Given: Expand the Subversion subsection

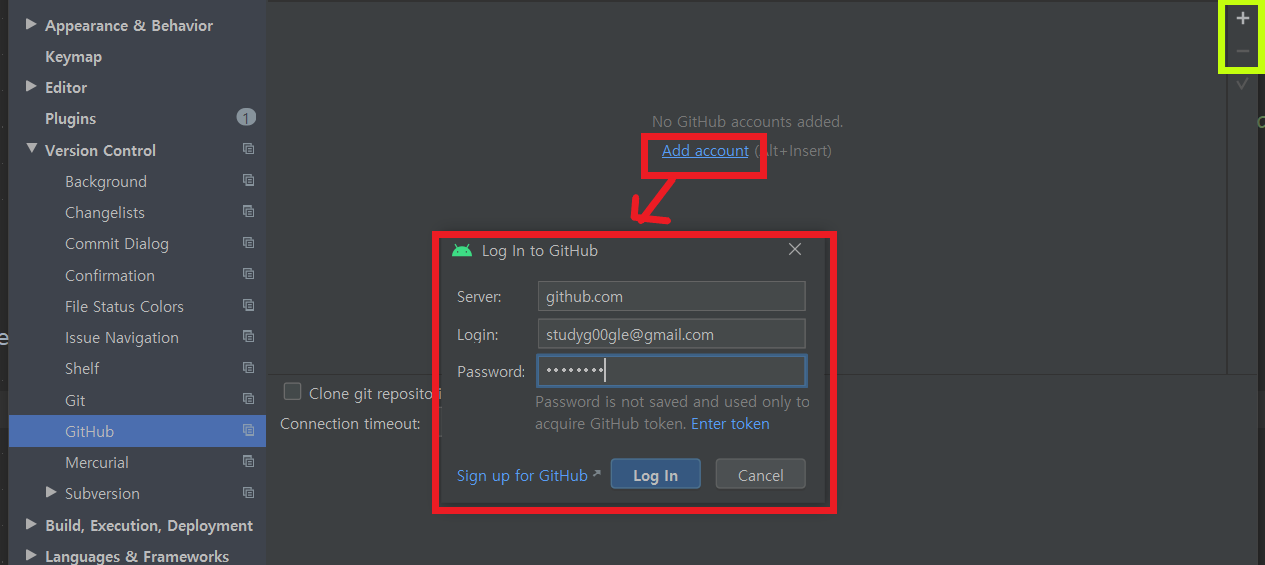Looking at the screenshot, I should [51, 492].
